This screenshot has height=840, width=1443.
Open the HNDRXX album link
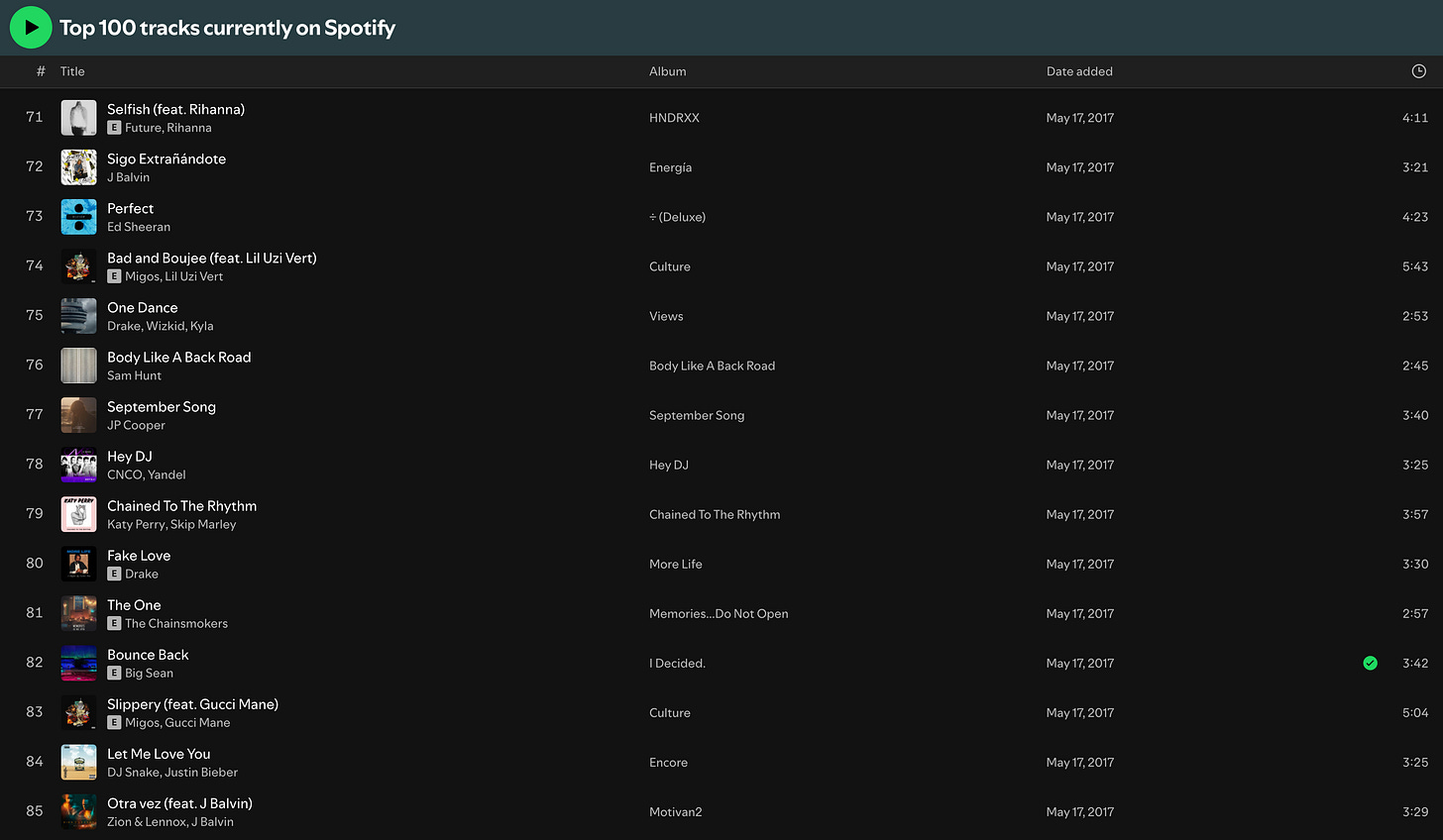click(x=674, y=118)
